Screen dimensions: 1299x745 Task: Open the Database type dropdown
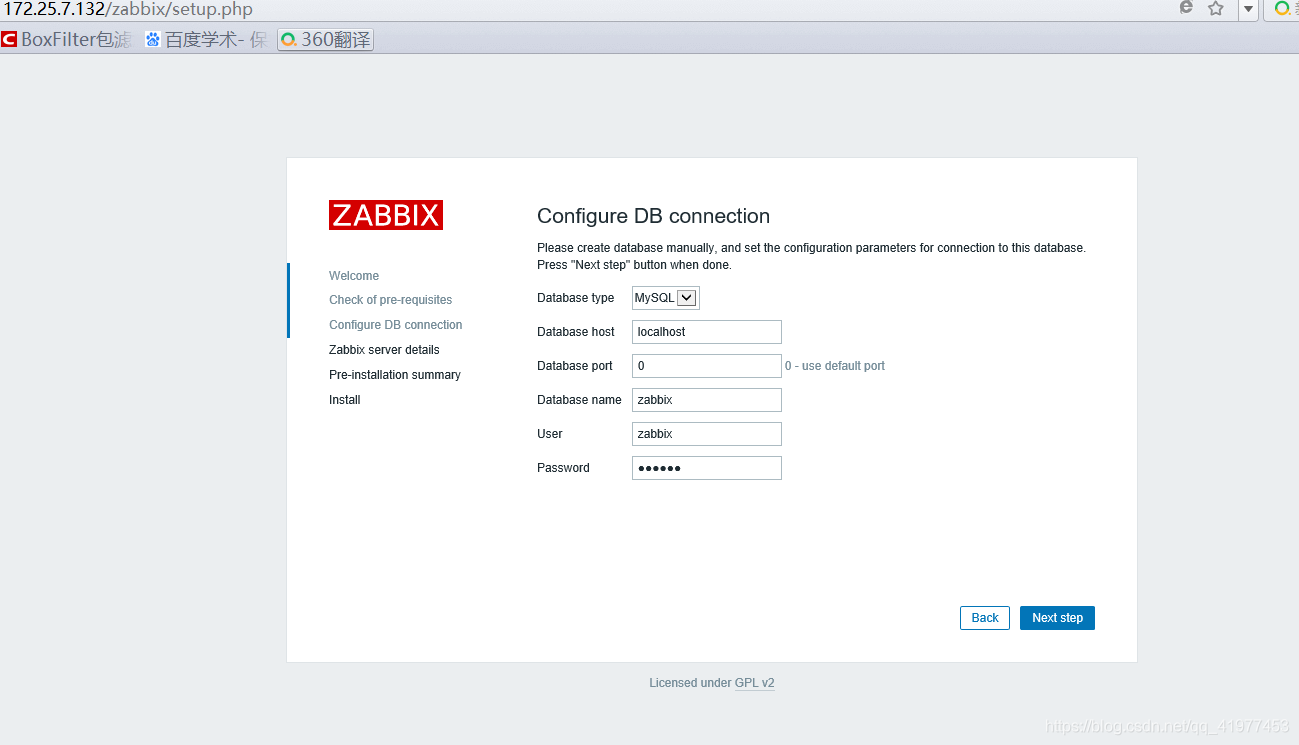[666, 298]
